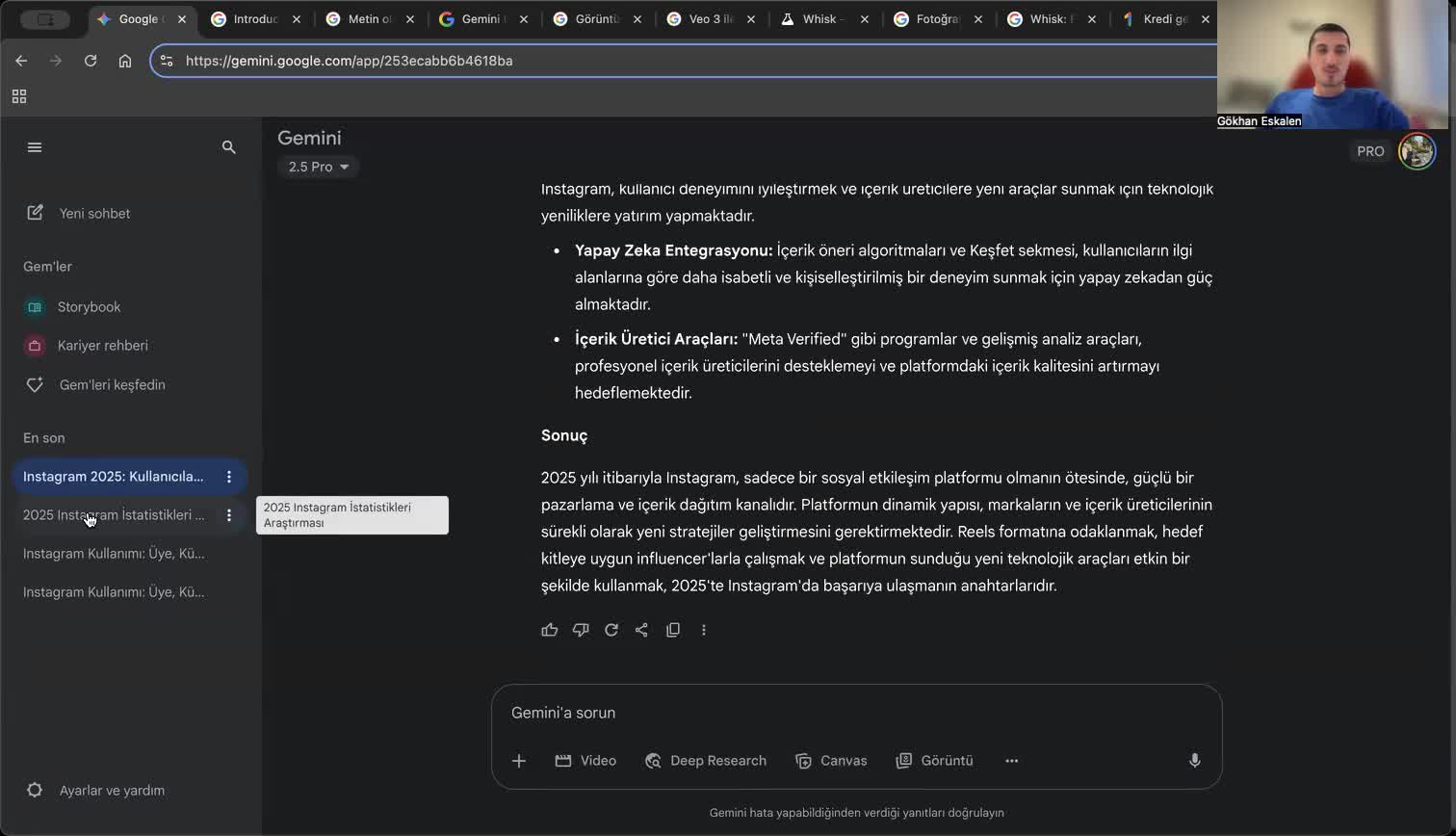
Task: Open chat 2025 Instagram İstatistikleri
Action: 114,515
